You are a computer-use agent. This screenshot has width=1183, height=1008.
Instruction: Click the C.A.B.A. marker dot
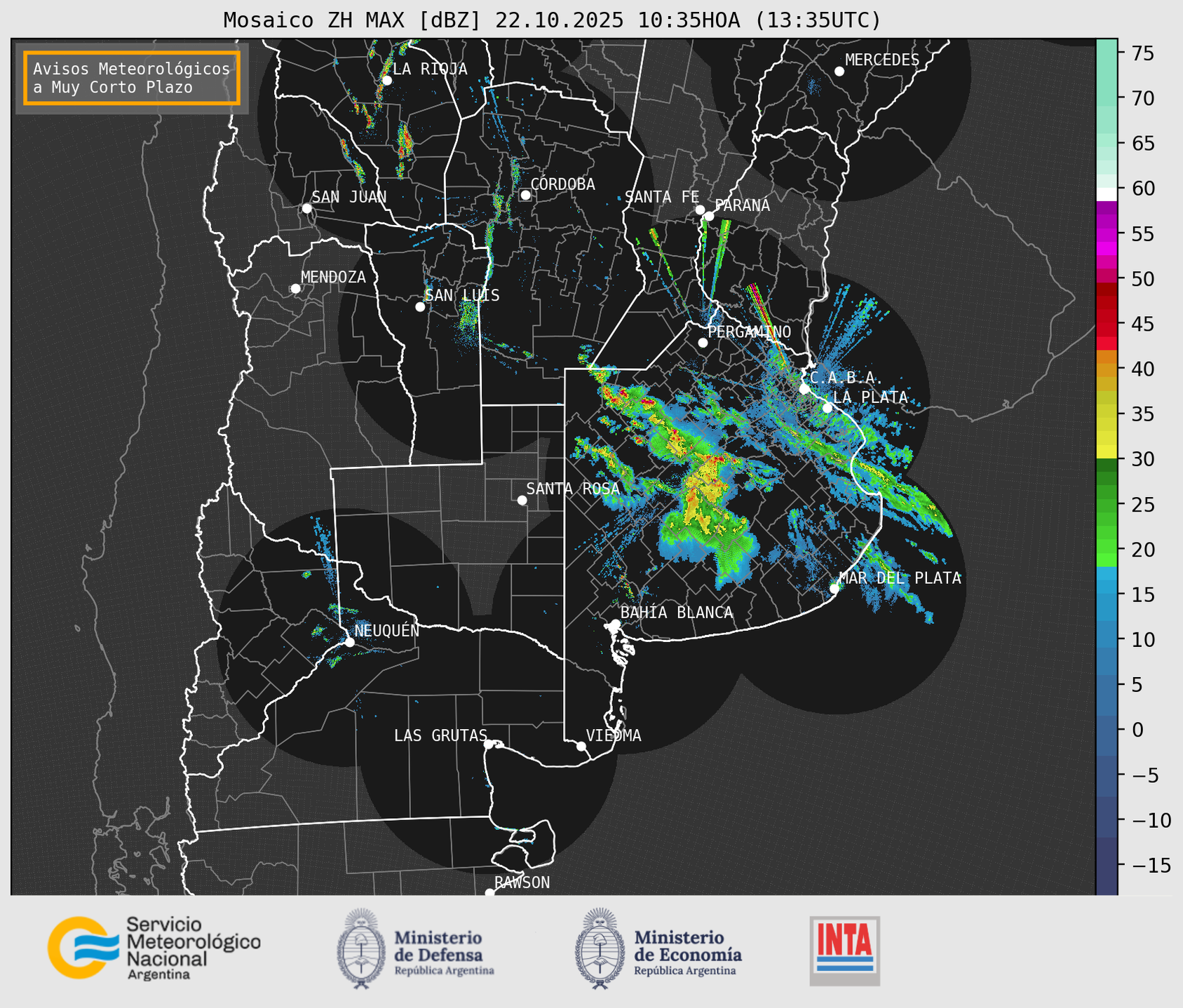pyautogui.click(x=804, y=388)
